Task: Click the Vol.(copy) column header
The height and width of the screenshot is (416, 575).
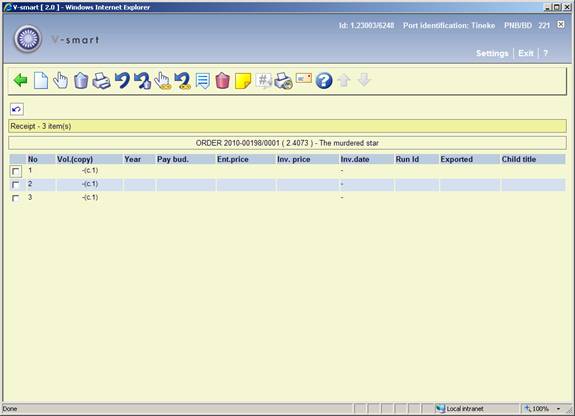Action: point(75,159)
